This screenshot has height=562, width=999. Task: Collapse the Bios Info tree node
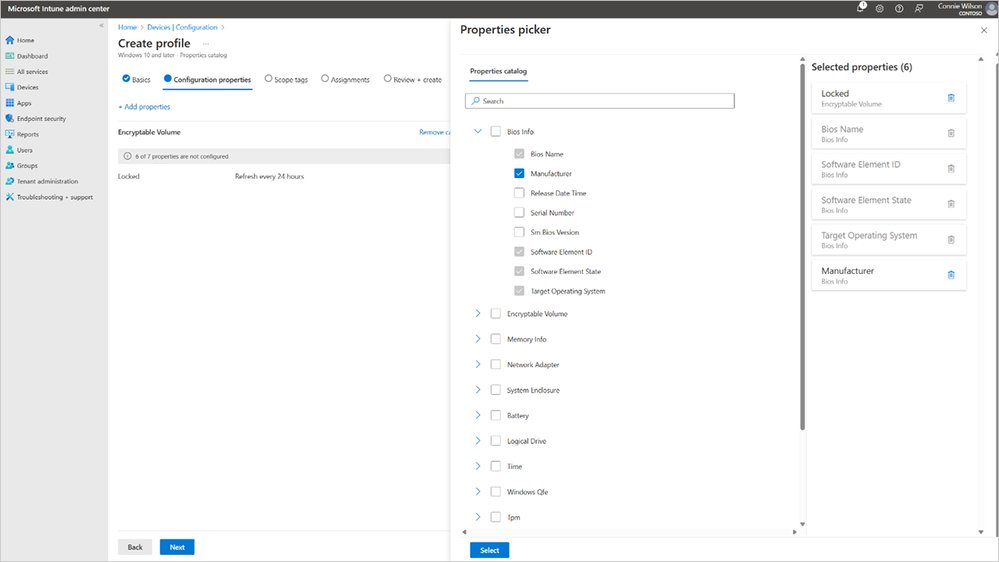[478, 131]
